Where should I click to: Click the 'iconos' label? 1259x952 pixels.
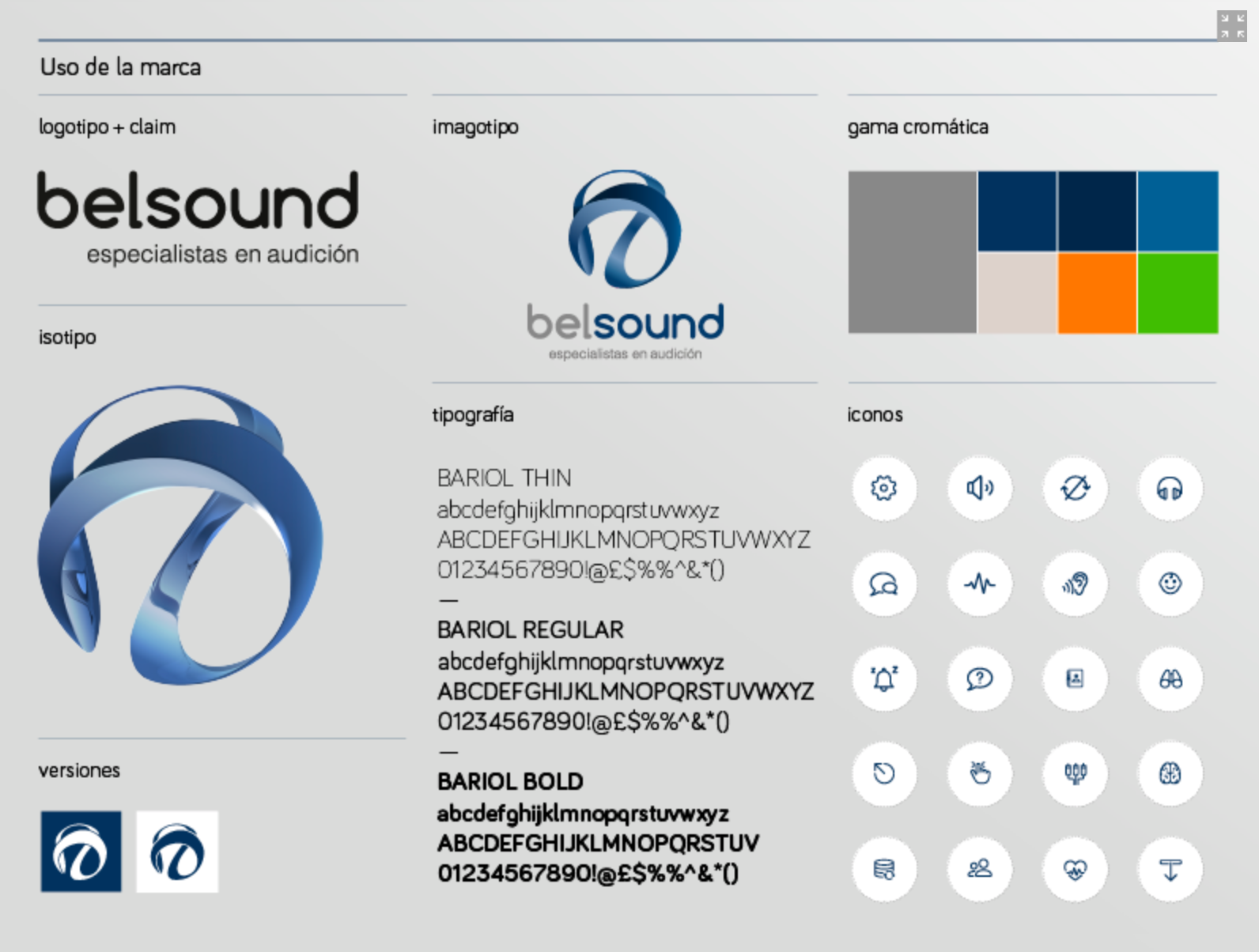tap(875, 414)
